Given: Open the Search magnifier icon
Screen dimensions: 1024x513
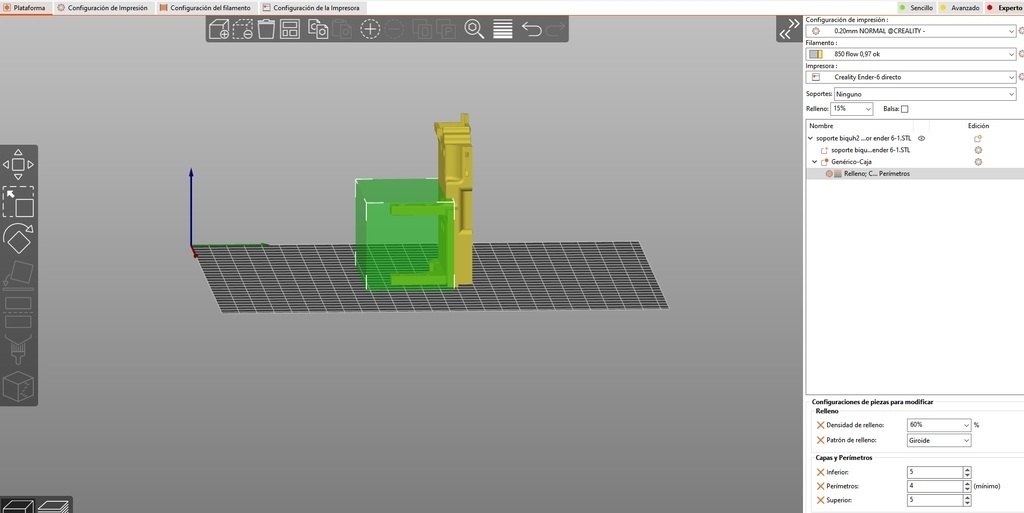Looking at the screenshot, I should [x=474, y=29].
